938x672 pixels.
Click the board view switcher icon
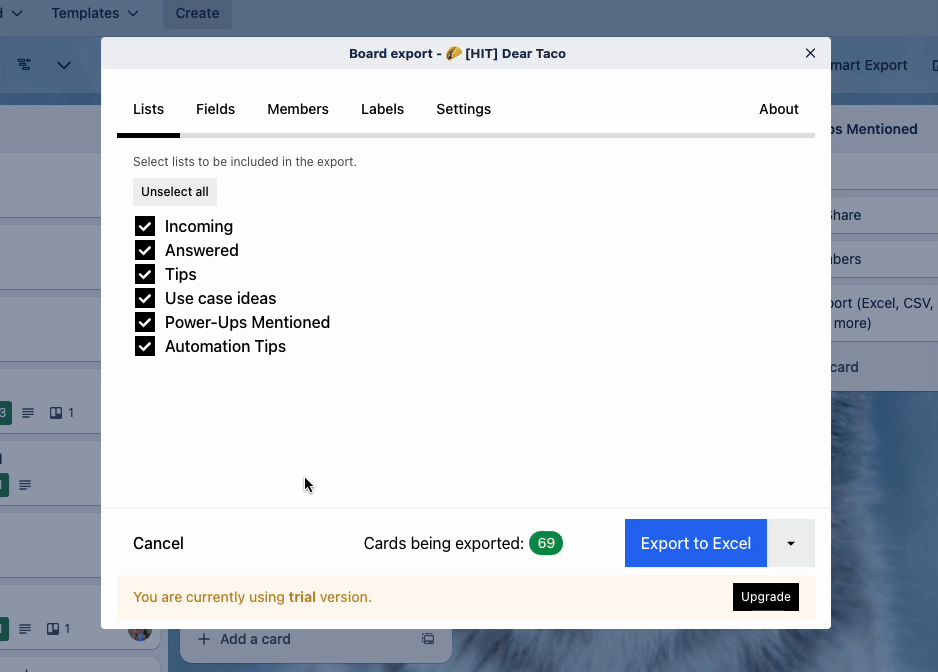pos(24,64)
